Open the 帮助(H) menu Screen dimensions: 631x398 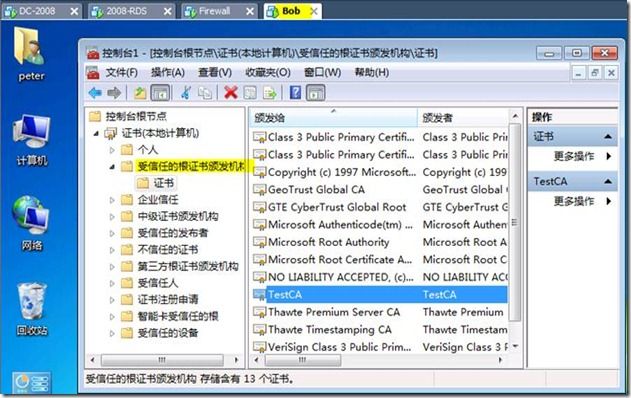pos(371,73)
